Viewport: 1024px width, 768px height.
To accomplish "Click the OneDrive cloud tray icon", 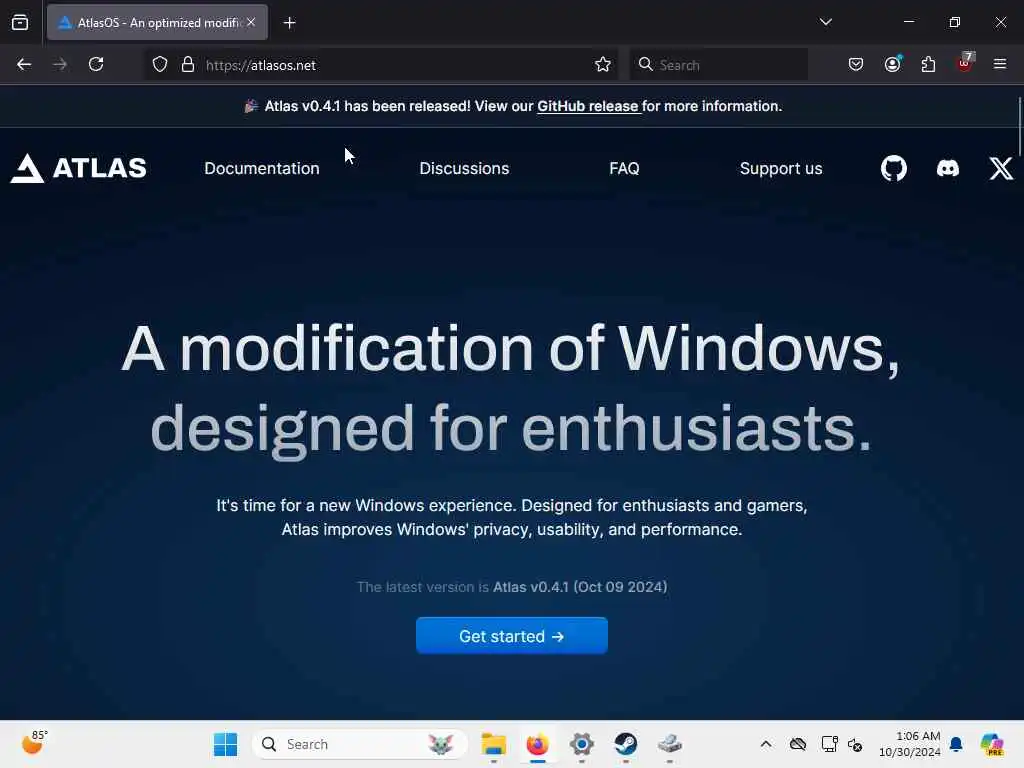I will coord(797,744).
